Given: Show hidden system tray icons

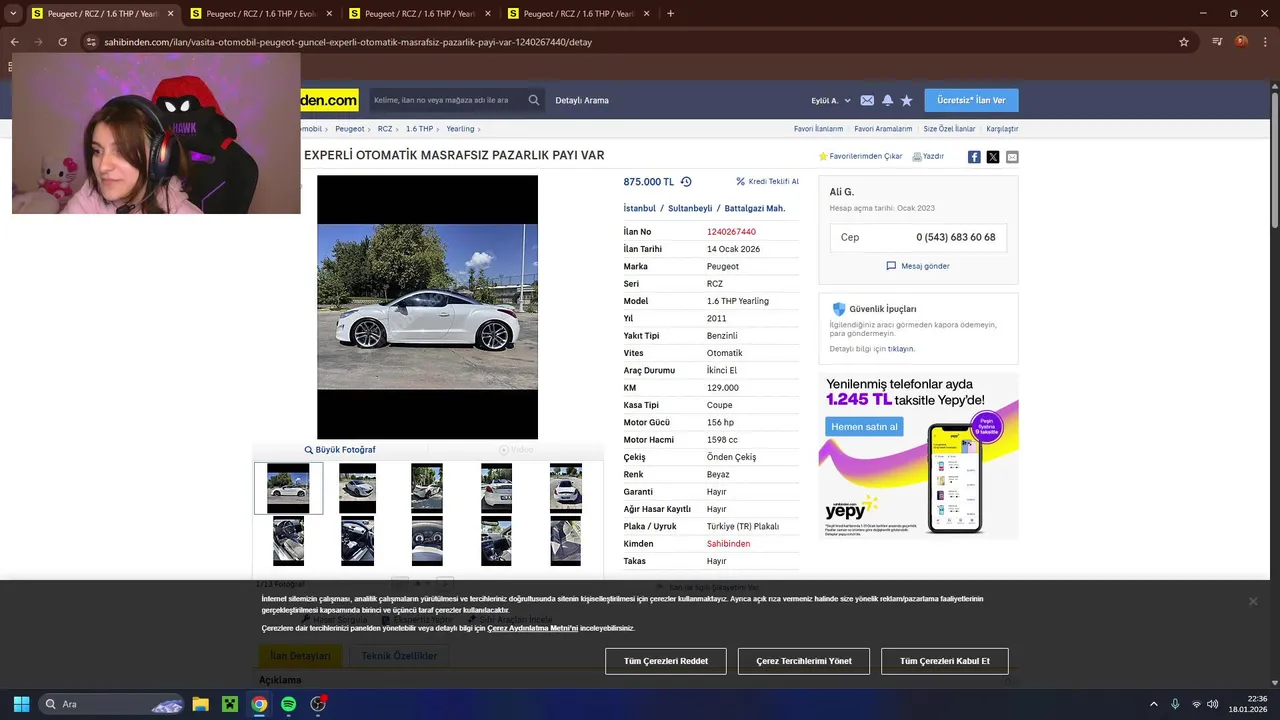Looking at the screenshot, I should (x=1153, y=704).
